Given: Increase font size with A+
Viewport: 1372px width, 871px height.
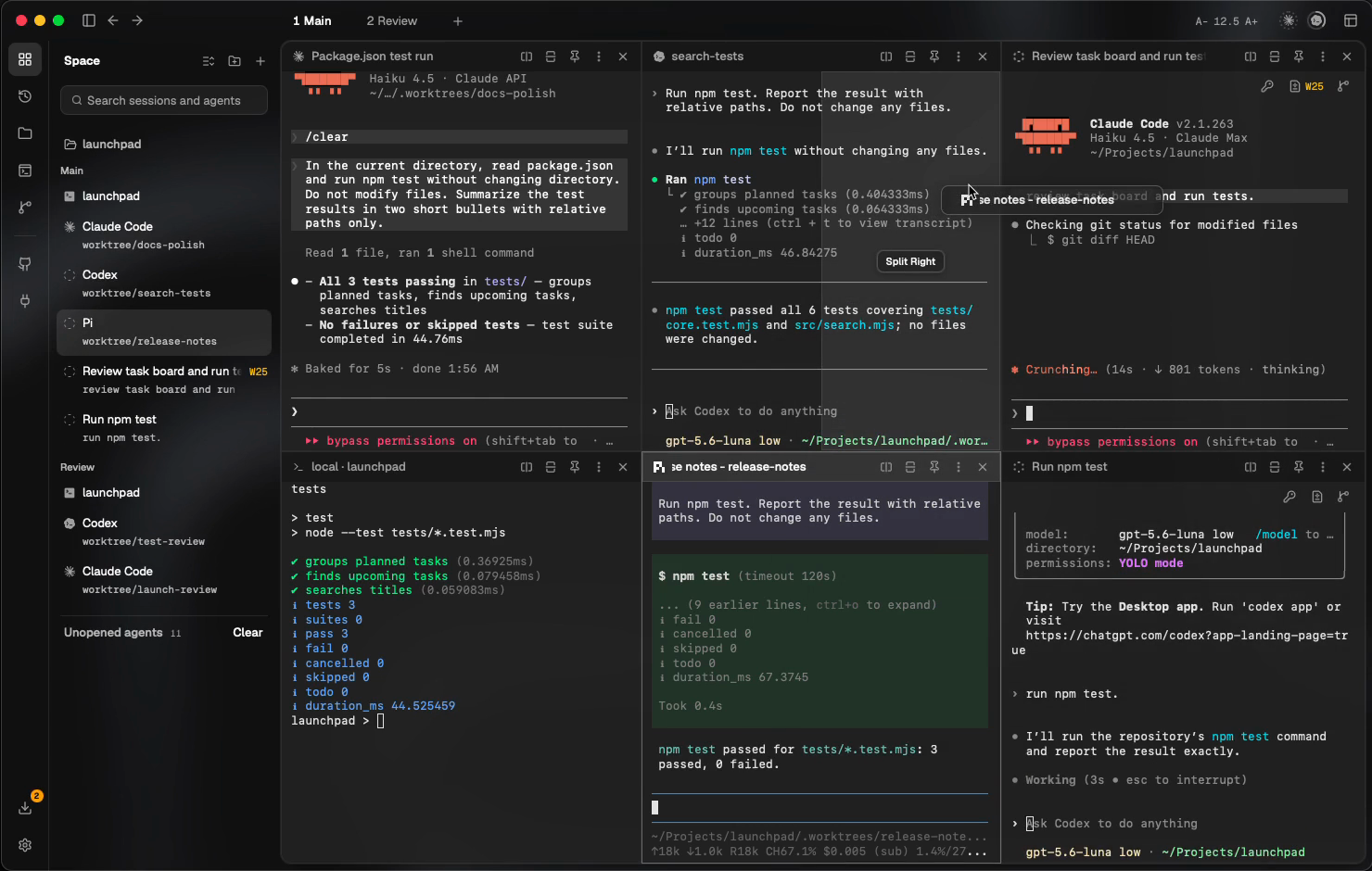Looking at the screenshot, I should click(1251, 21).
